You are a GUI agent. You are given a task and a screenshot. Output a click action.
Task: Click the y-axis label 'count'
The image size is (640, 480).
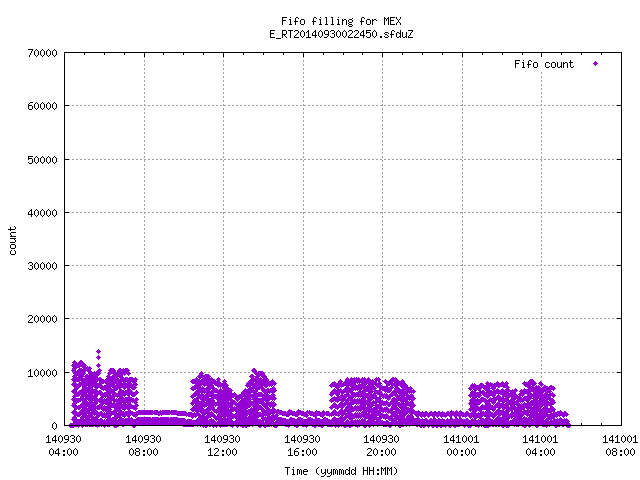(12, 241)
